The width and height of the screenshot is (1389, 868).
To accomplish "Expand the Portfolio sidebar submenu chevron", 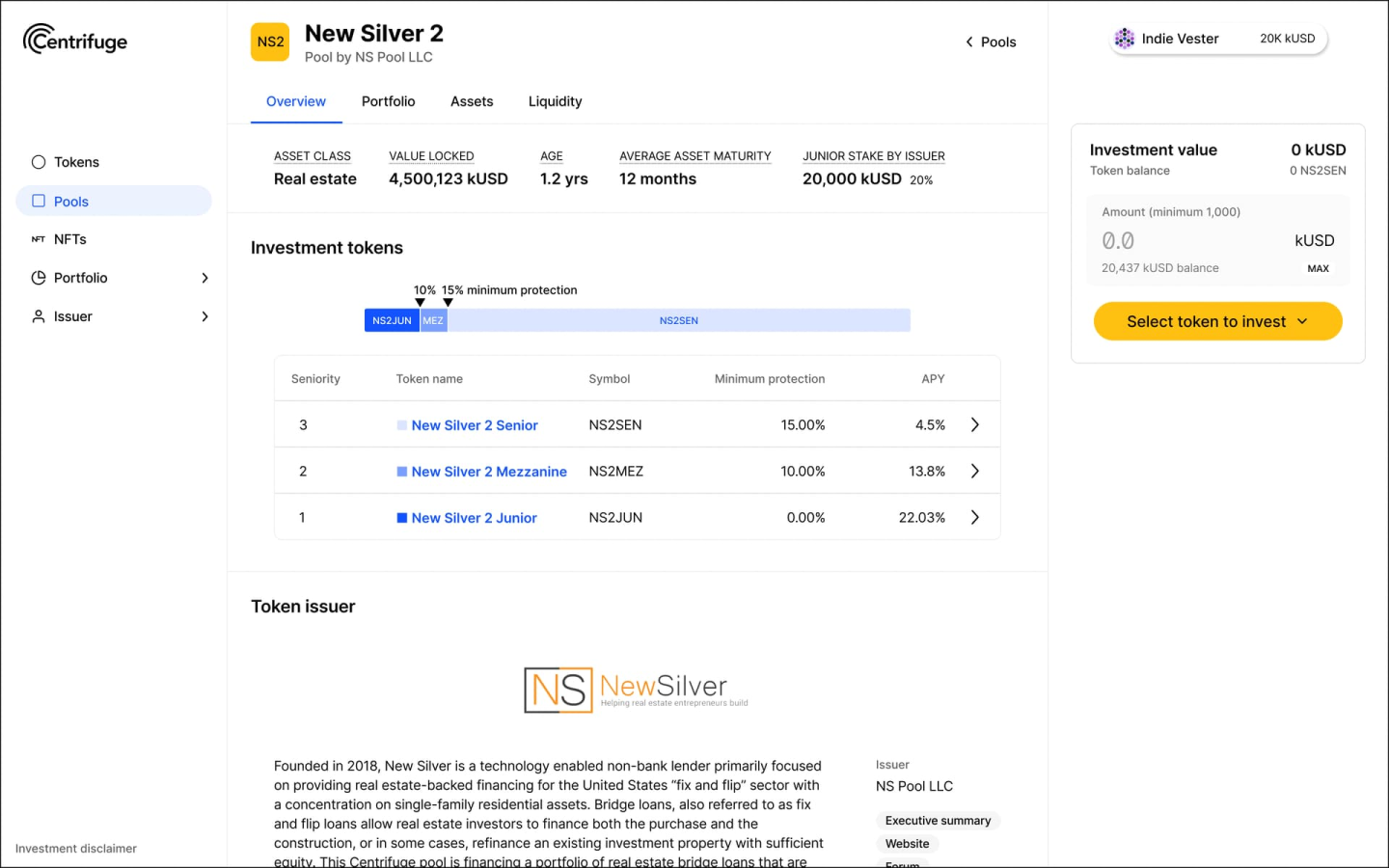I will click(x=204, y=278).
